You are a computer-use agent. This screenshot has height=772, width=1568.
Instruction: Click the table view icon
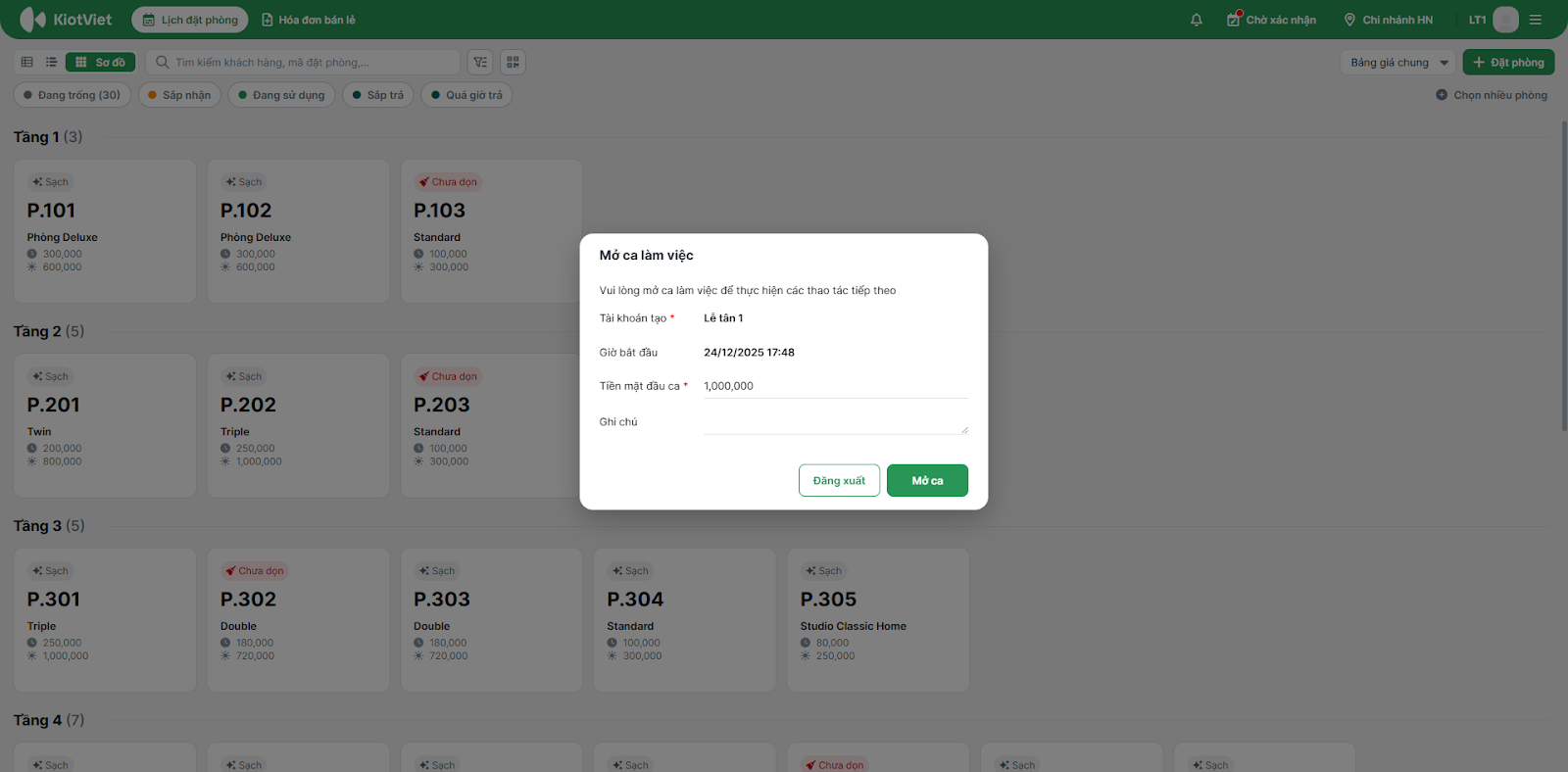click(27, 62)
